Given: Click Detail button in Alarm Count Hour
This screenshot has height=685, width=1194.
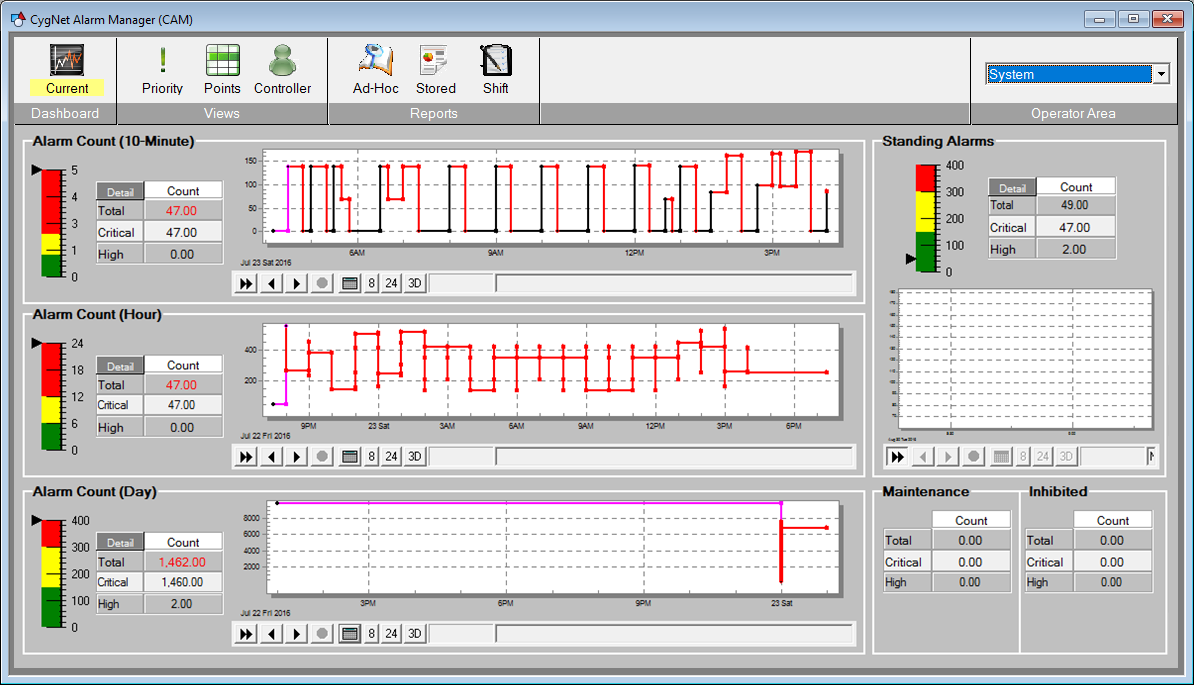Looking at the screenshot, I should [x=120, y=366].
